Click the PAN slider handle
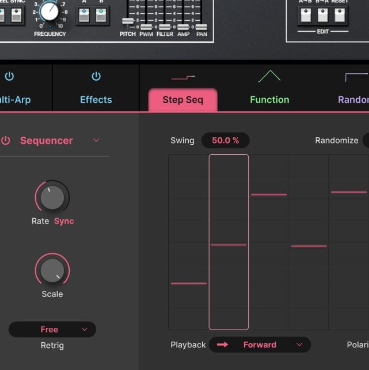 click(x=201, y=27)
